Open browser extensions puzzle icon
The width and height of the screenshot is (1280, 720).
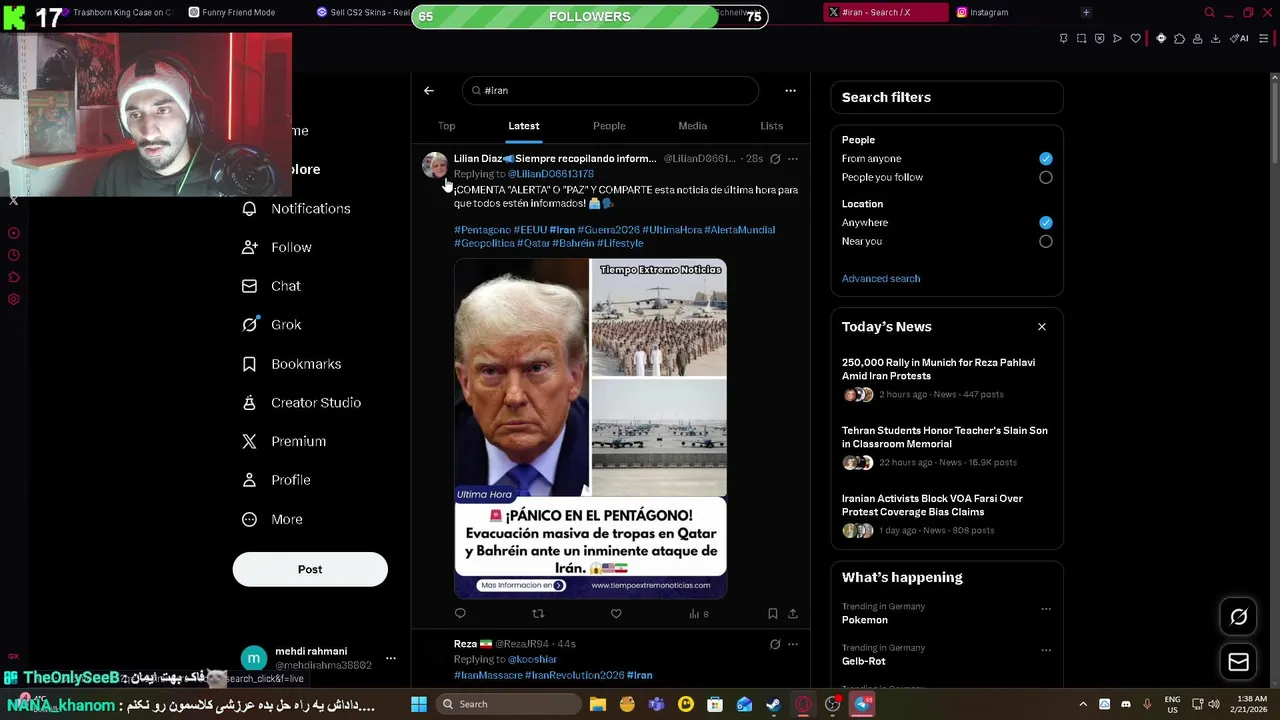[x=1179, y=38]
